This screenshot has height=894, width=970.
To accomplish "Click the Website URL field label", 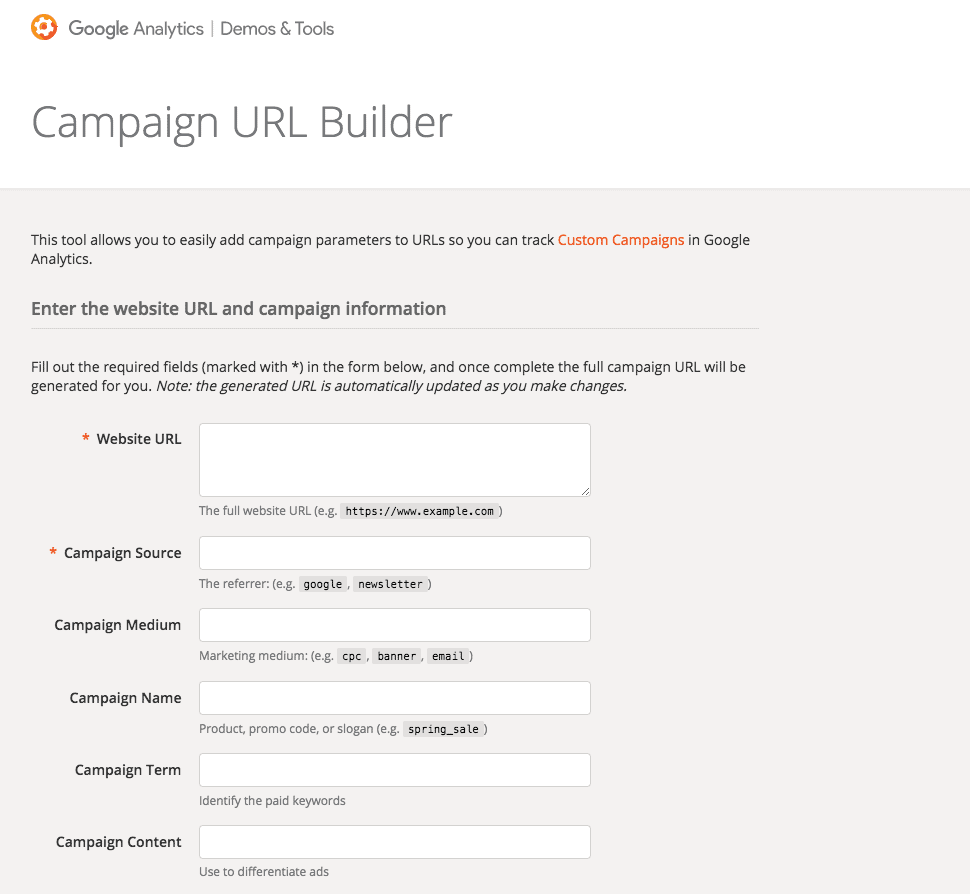I will point(139,439).
